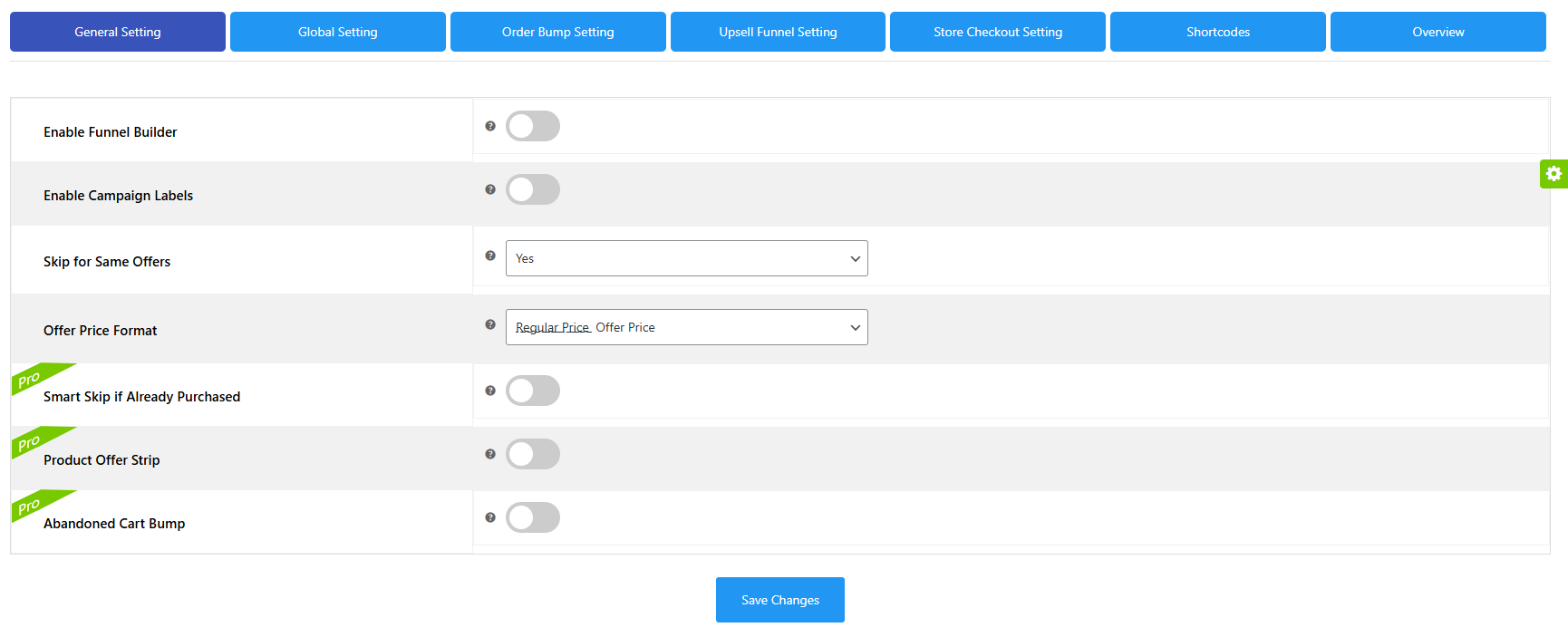Image resolution: width=1568 pixels, height=637 pixels.
Task: Turn on the Campaign Labels toggle
Action: pos(533,189)
